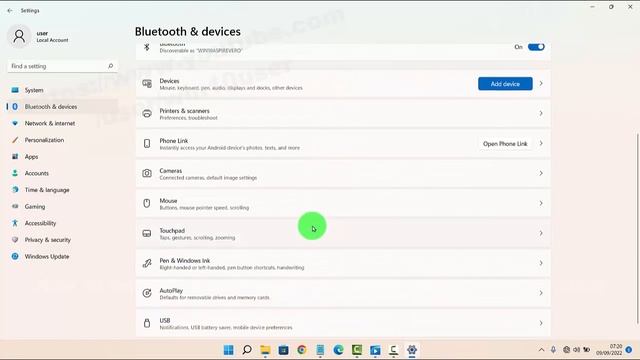Screen dimensions: 640x360
Task: Expand the Phone Link row chevron
Action: (x=541, y=144)
